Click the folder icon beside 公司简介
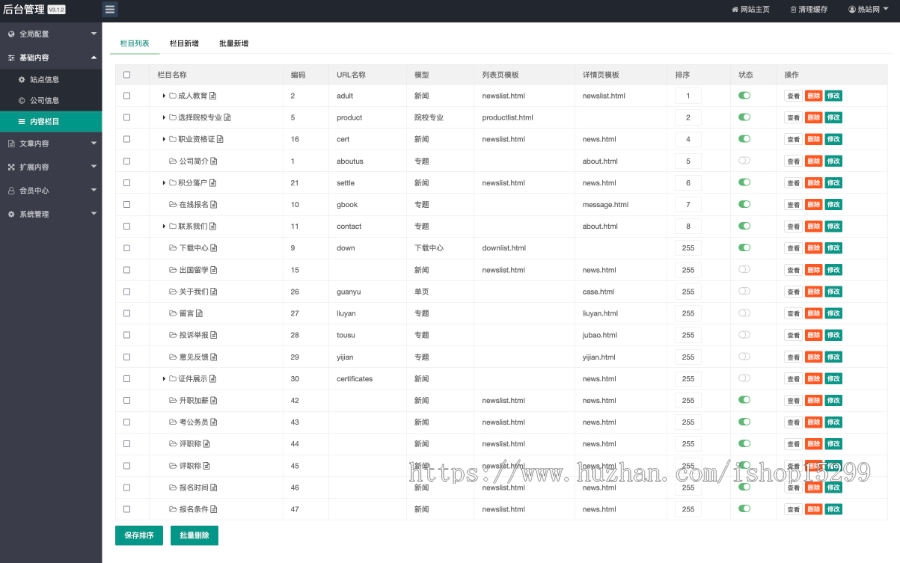The width and height of the screenshot is (900, 563). pos(173,161)
